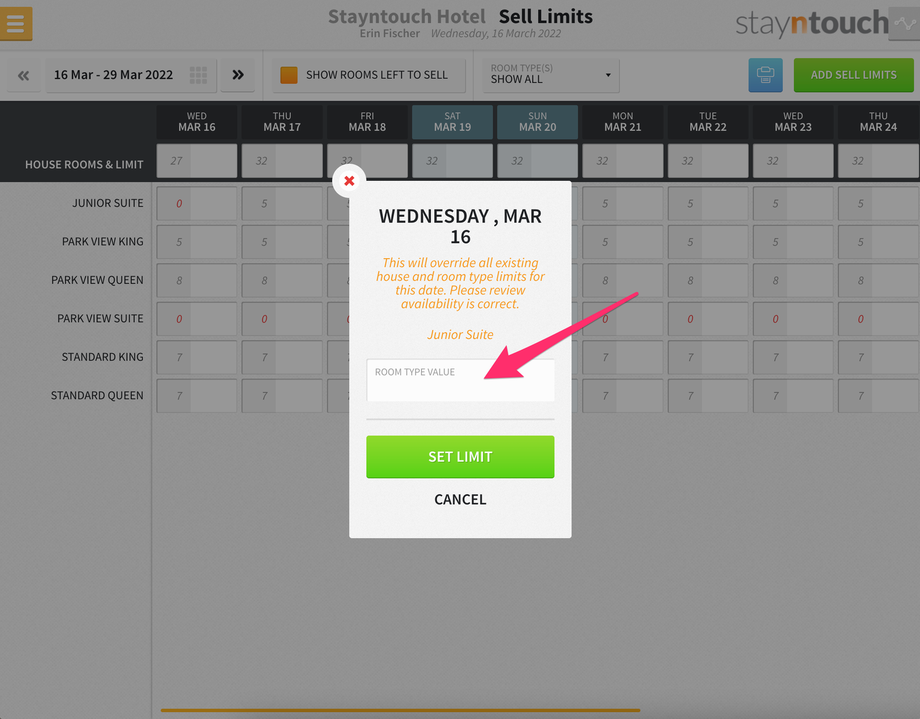The height and width of the screenshot is (719, 920).
Task: Click Park View Queen cell for Mar 17
Action: tap(282, 281)
